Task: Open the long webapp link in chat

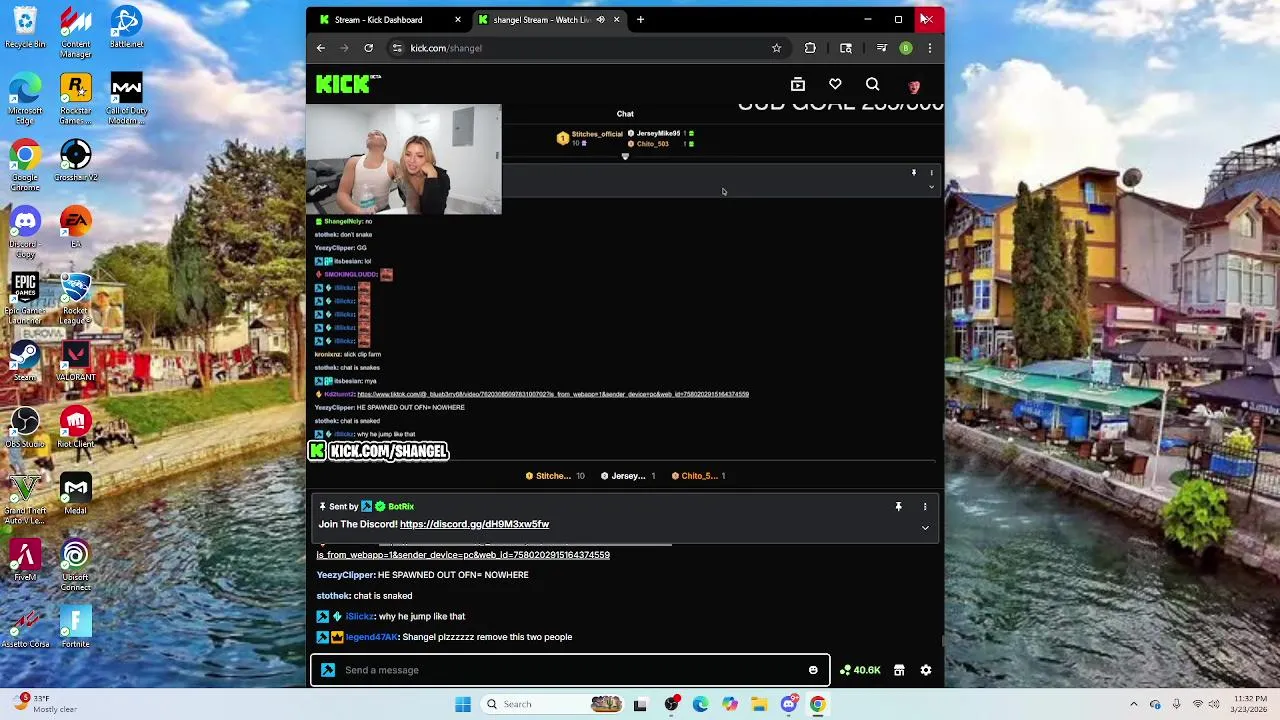Action: [x=463, y=555]
